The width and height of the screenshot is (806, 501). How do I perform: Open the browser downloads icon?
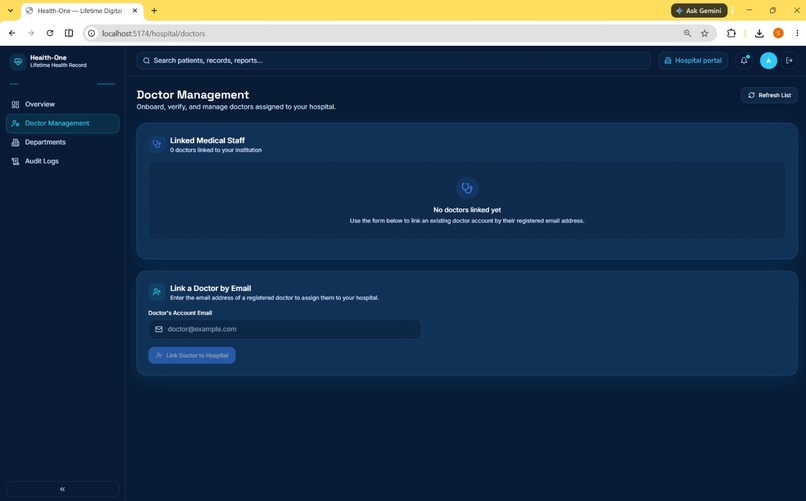tap(759, 33)
